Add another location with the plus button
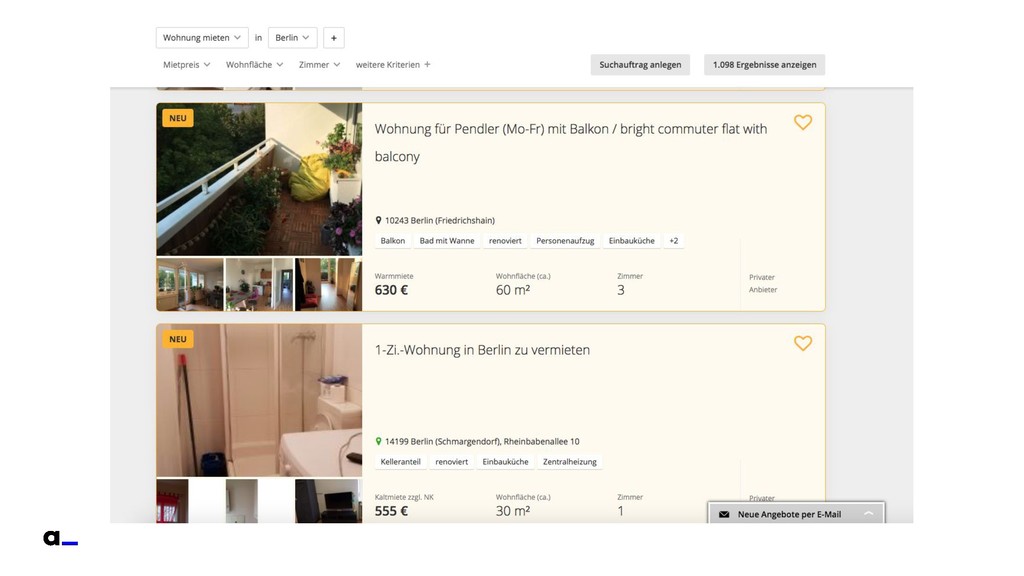This screenshot has width=1024, height=576. coord(334,38)
